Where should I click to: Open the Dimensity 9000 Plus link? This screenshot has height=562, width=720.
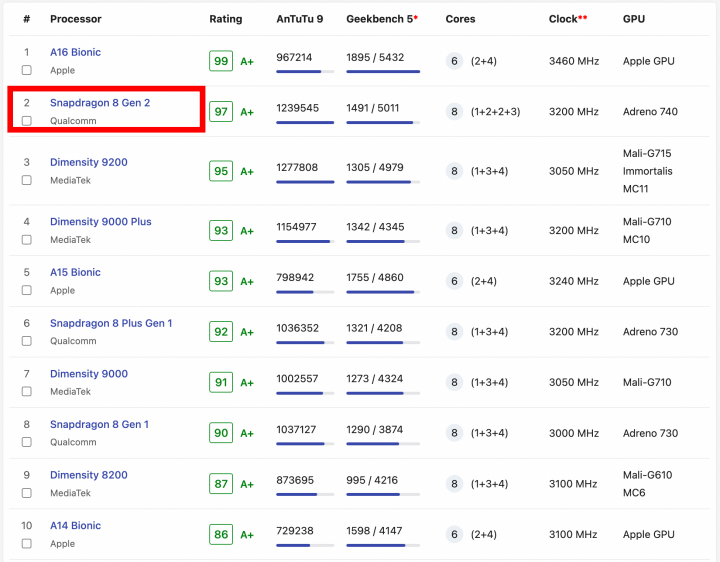tap(101, 222)
